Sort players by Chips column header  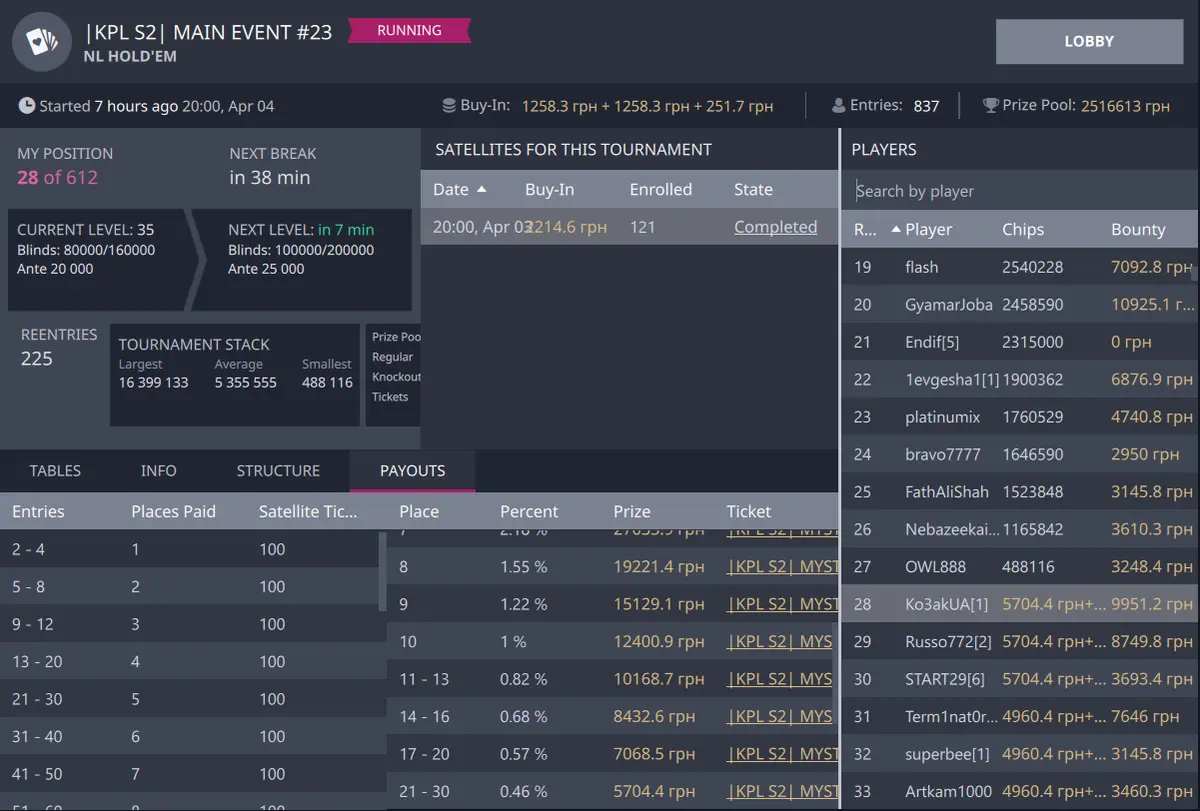1022,230
